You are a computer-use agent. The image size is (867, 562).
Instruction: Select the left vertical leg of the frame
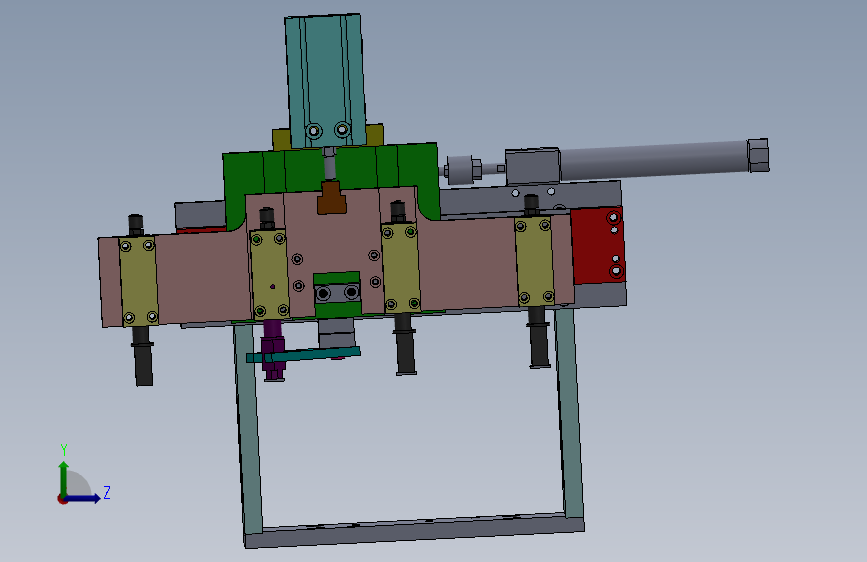249,429
